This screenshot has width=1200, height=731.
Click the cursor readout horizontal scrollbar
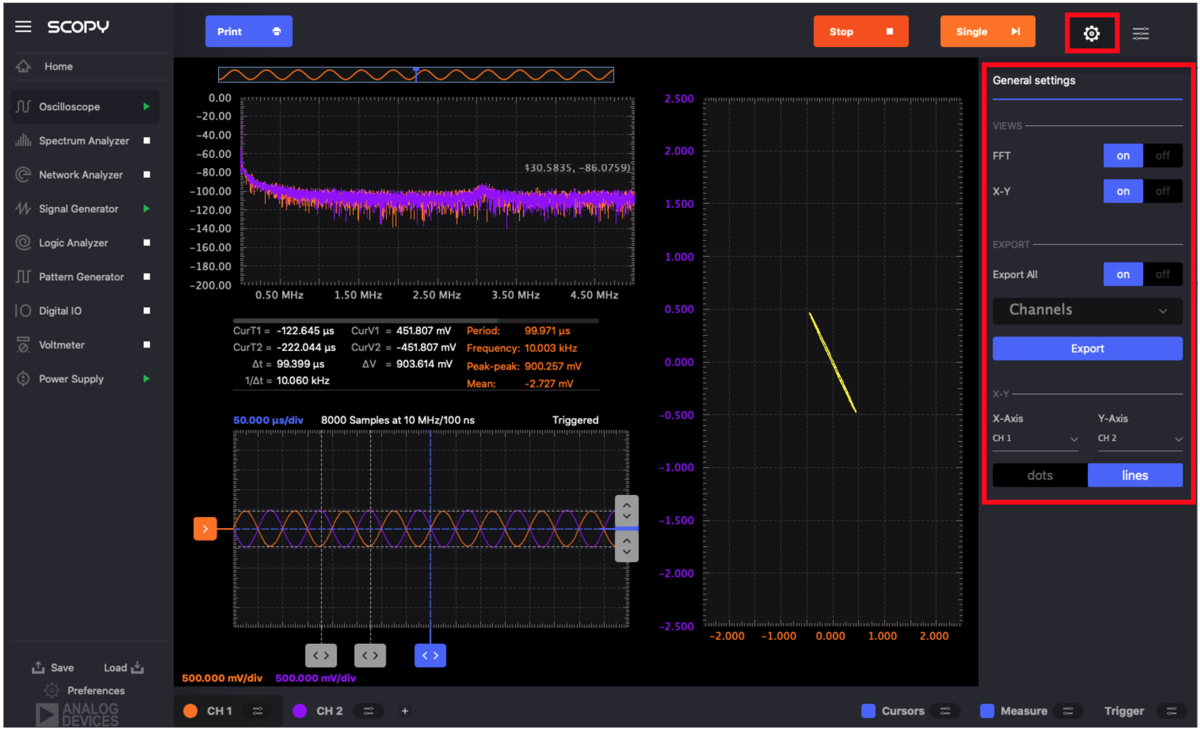[x=365, y=321]
